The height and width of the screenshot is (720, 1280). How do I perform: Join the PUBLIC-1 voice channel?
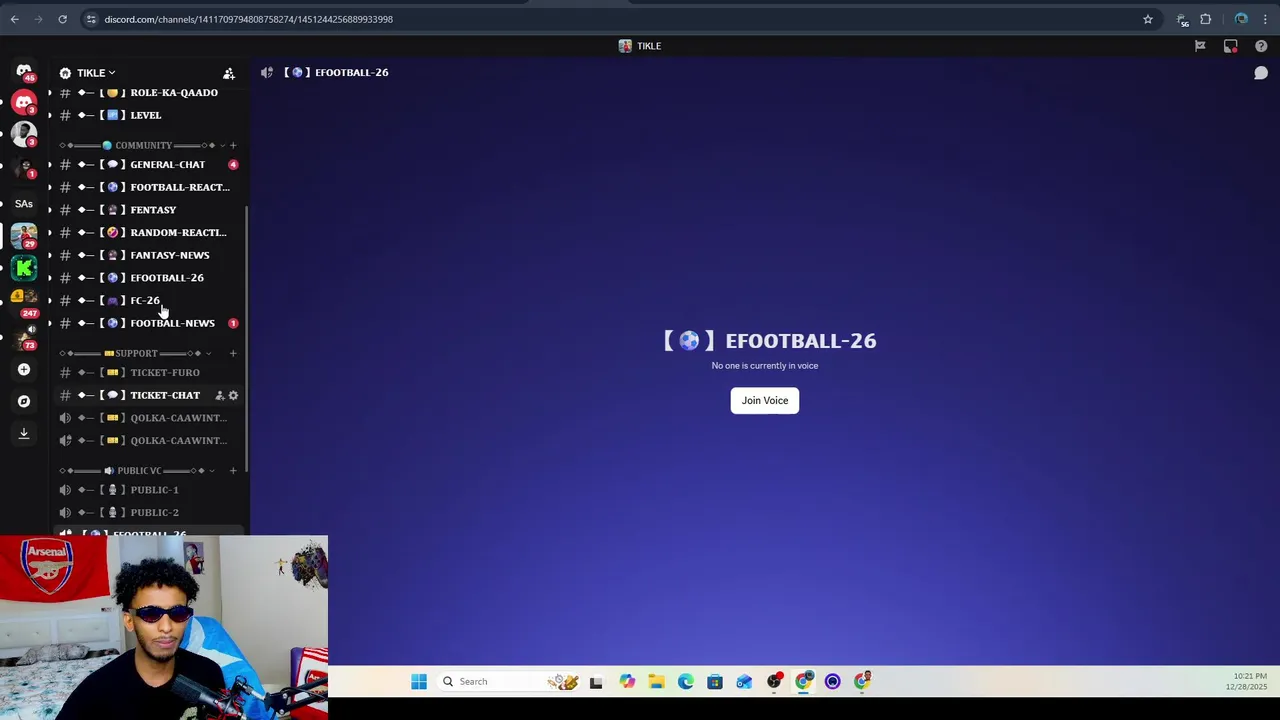tap(148, 490)
